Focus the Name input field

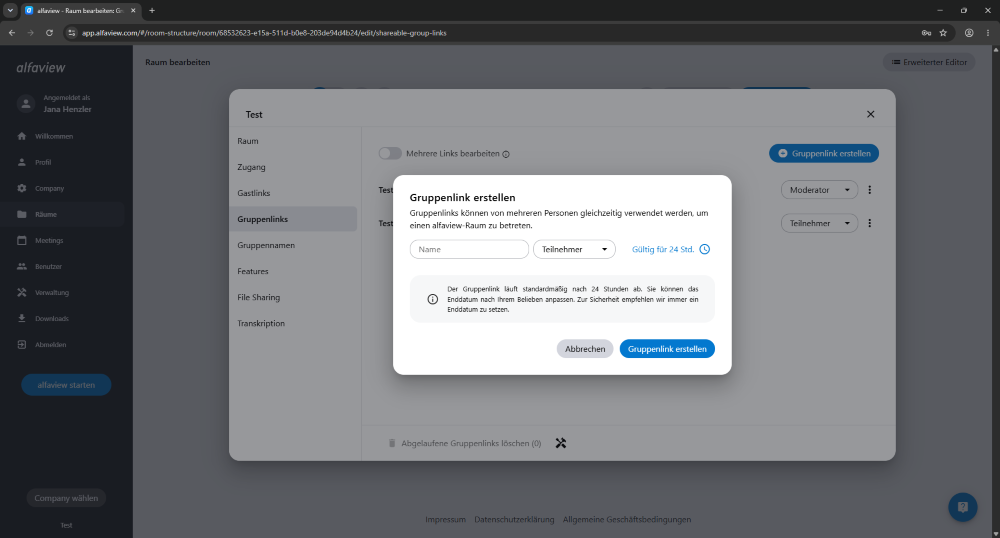(x=469, y=249)
